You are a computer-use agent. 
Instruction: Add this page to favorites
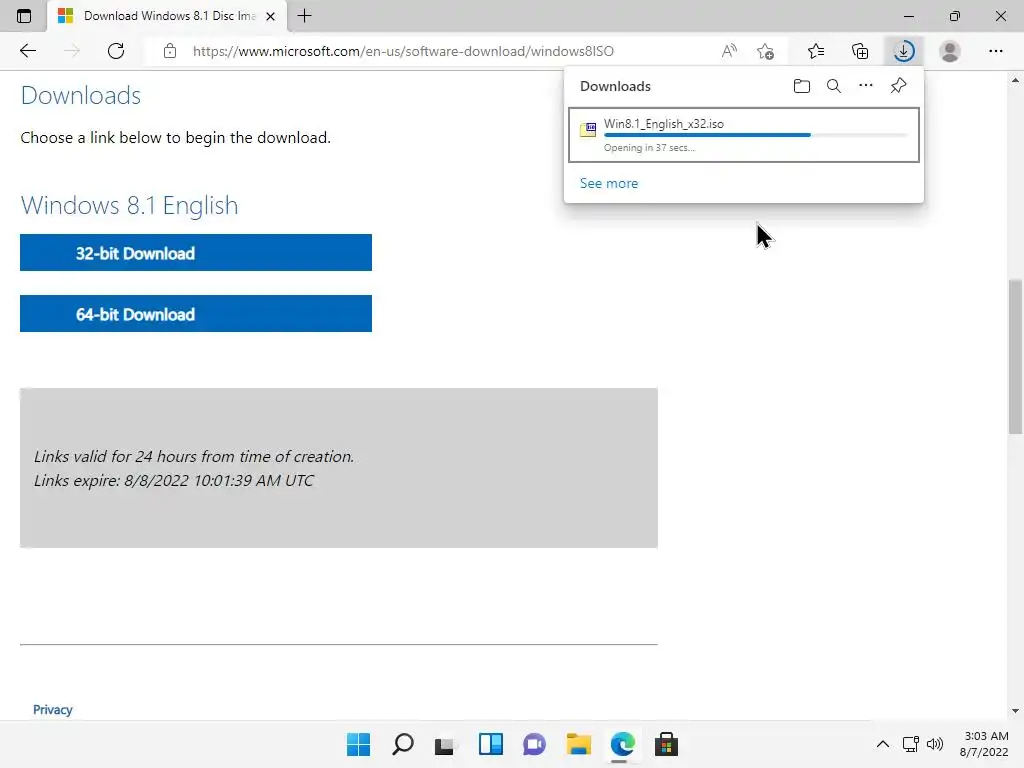(765, 51)
